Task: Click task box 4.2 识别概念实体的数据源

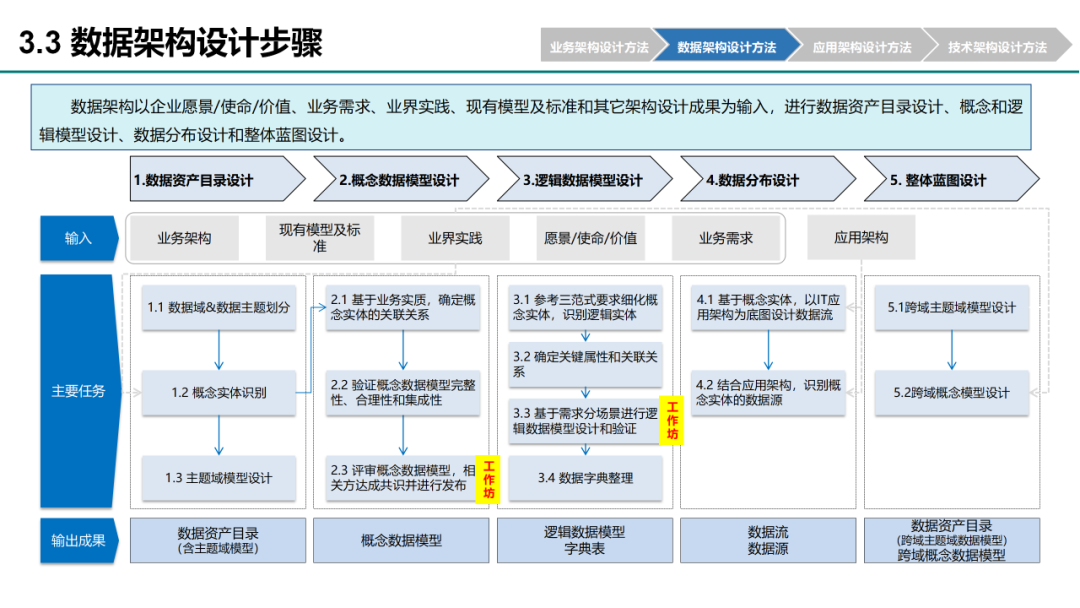Action: point(768,392)
